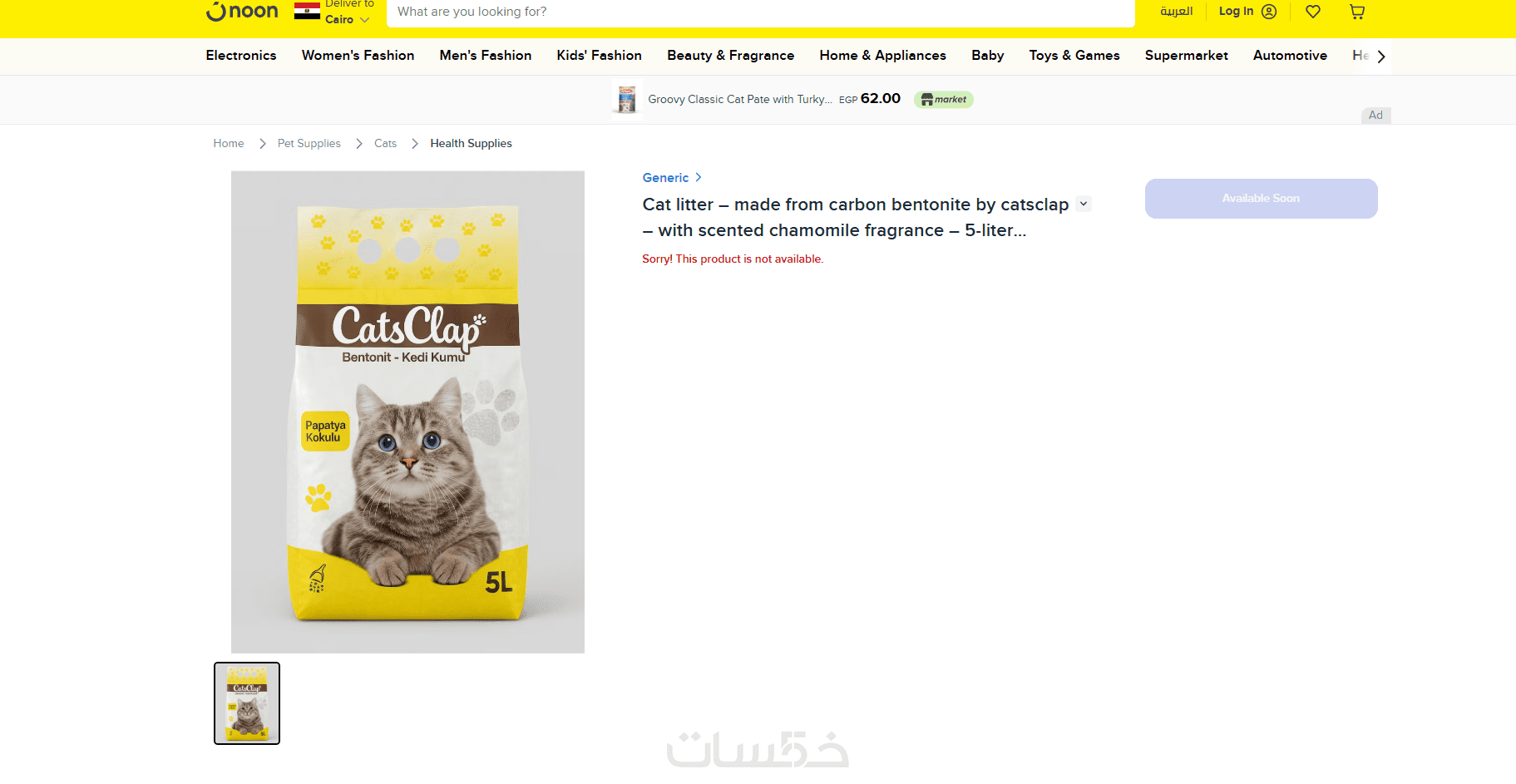Focus the search input field
1516x784 pixels.
[x=760, y=12]
